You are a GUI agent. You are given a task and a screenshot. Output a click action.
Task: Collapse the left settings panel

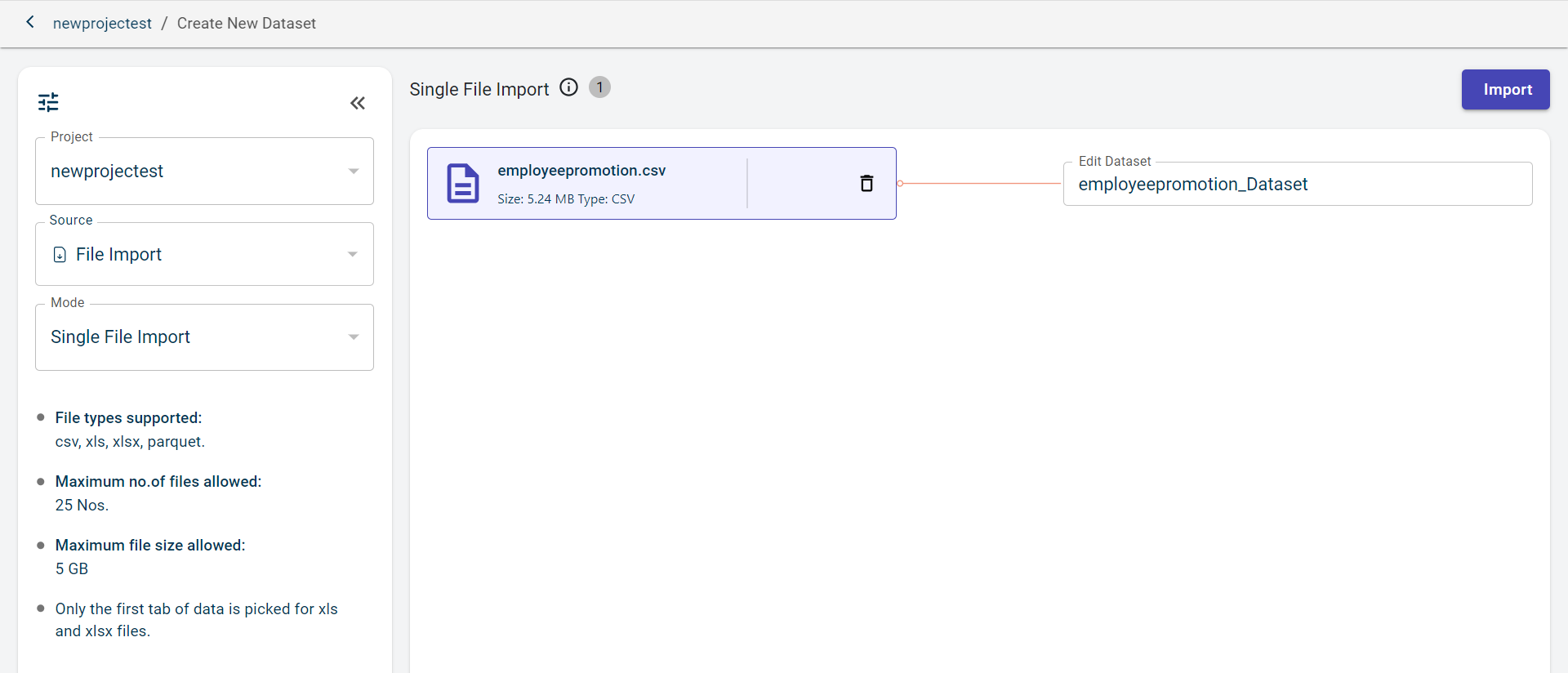[358, 103]
